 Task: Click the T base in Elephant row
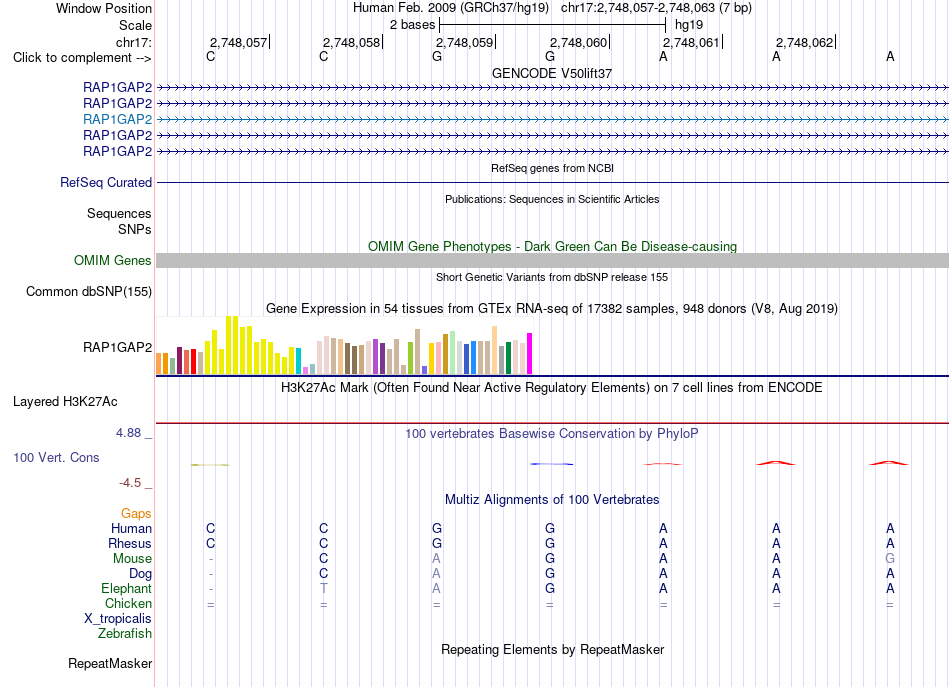[324, 588]
